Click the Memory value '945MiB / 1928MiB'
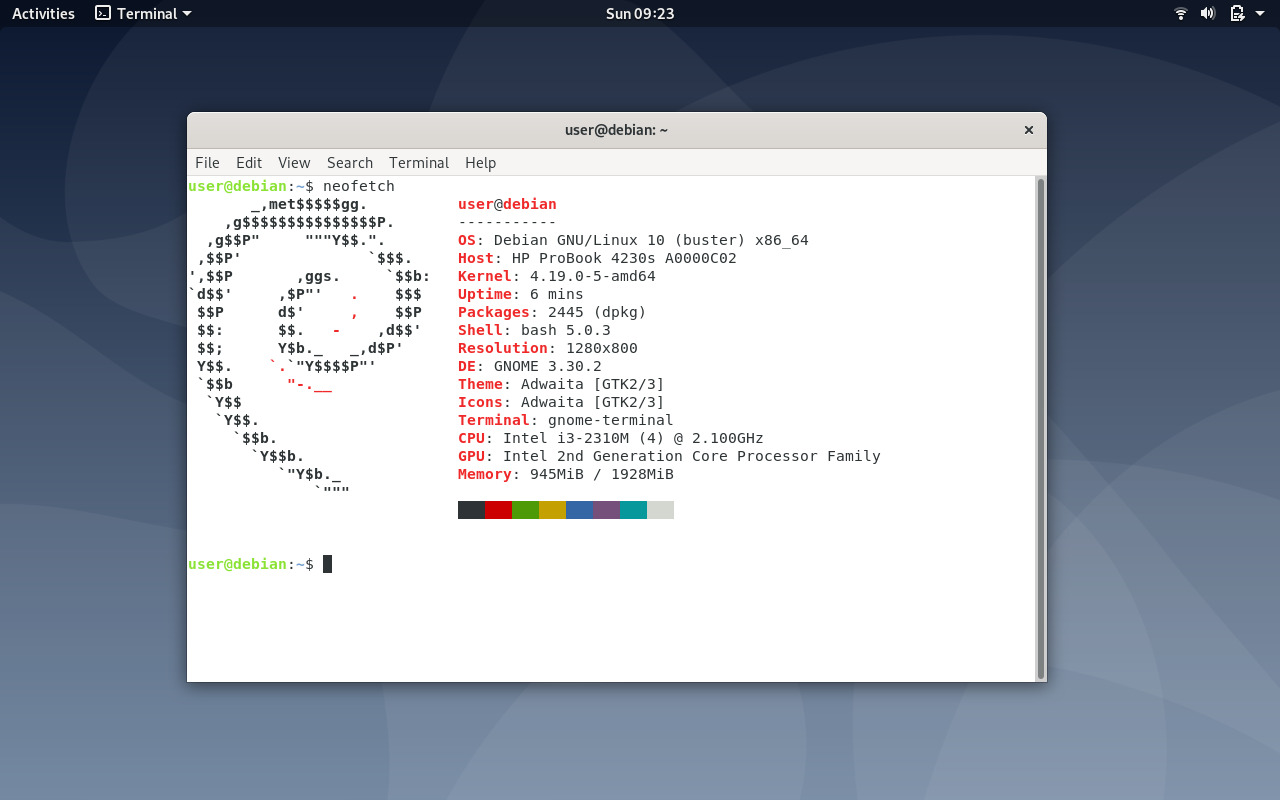1280x800 pixels. [x=602, y=474]
